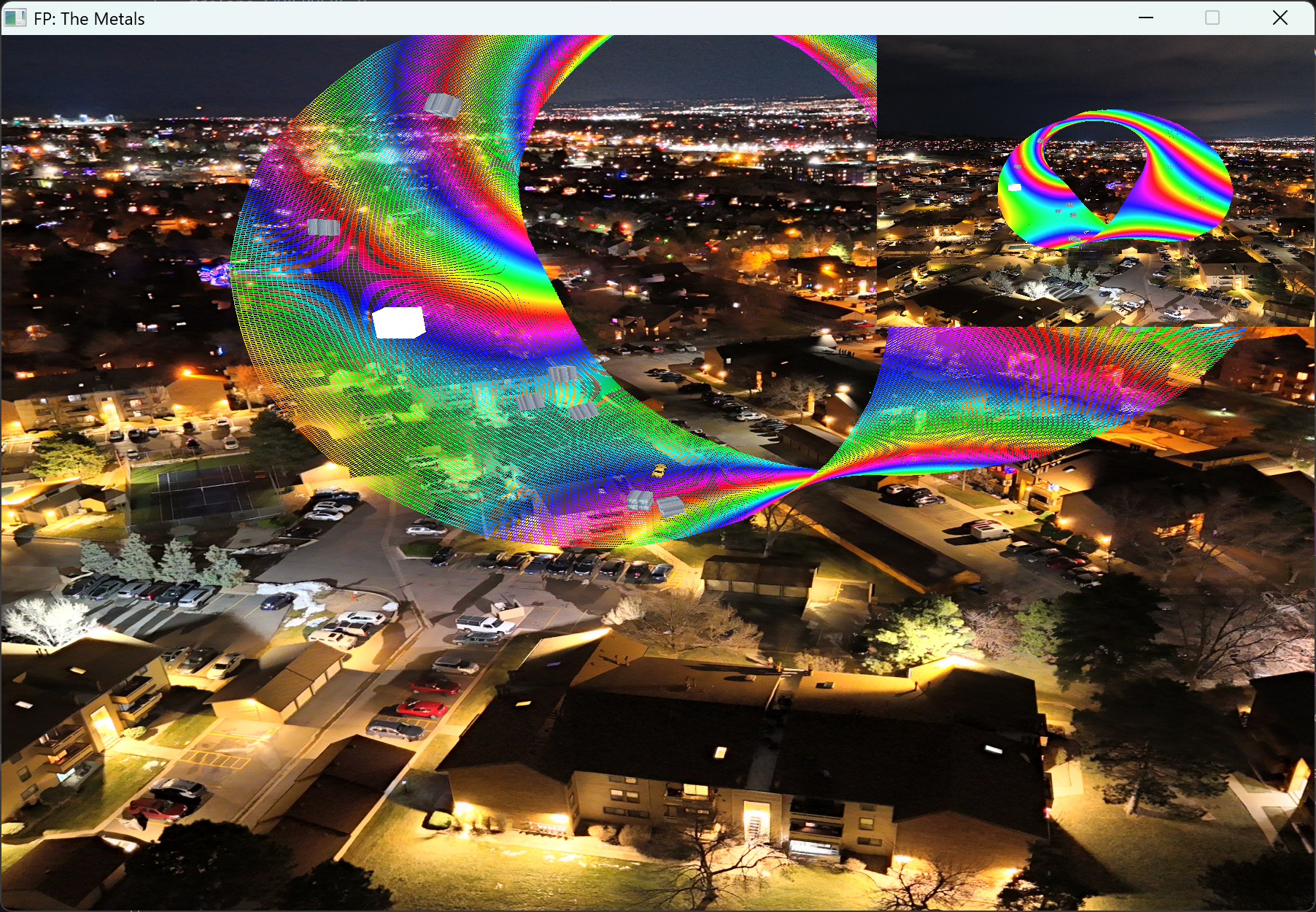Minimize the FP: The Metals window

(1146, 18)
